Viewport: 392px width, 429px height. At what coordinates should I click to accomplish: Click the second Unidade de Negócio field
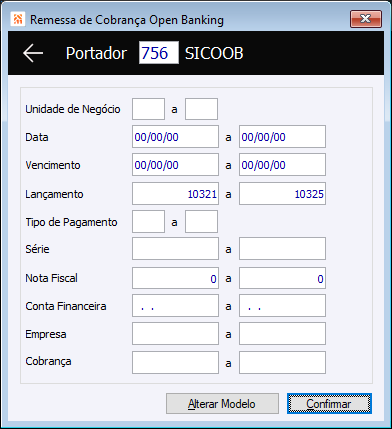coord(201,109)
